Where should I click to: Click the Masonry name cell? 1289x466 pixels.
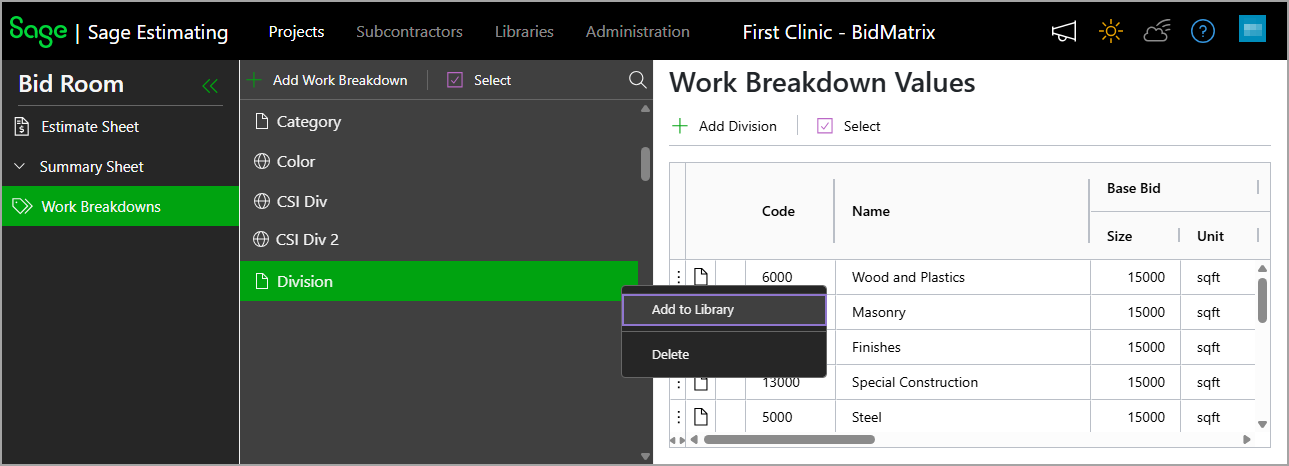(x=962, y=312)
